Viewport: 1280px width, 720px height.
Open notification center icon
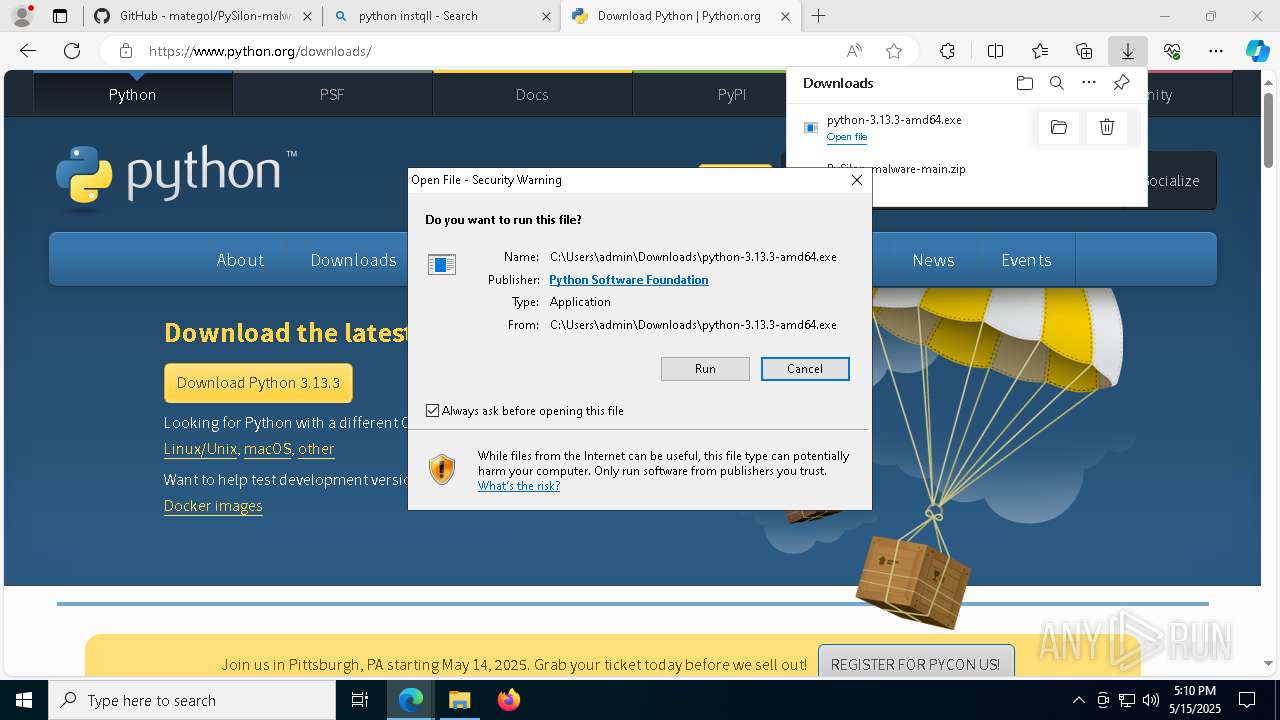tap(1247, 700)
